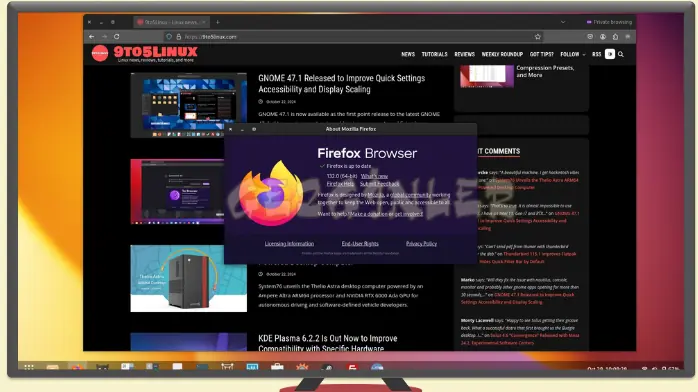Image resolution: width=698 pixels, height=392 pixels.
Task: Click the Firefox icon in the taskbar
Action: (x=77, y=367)
